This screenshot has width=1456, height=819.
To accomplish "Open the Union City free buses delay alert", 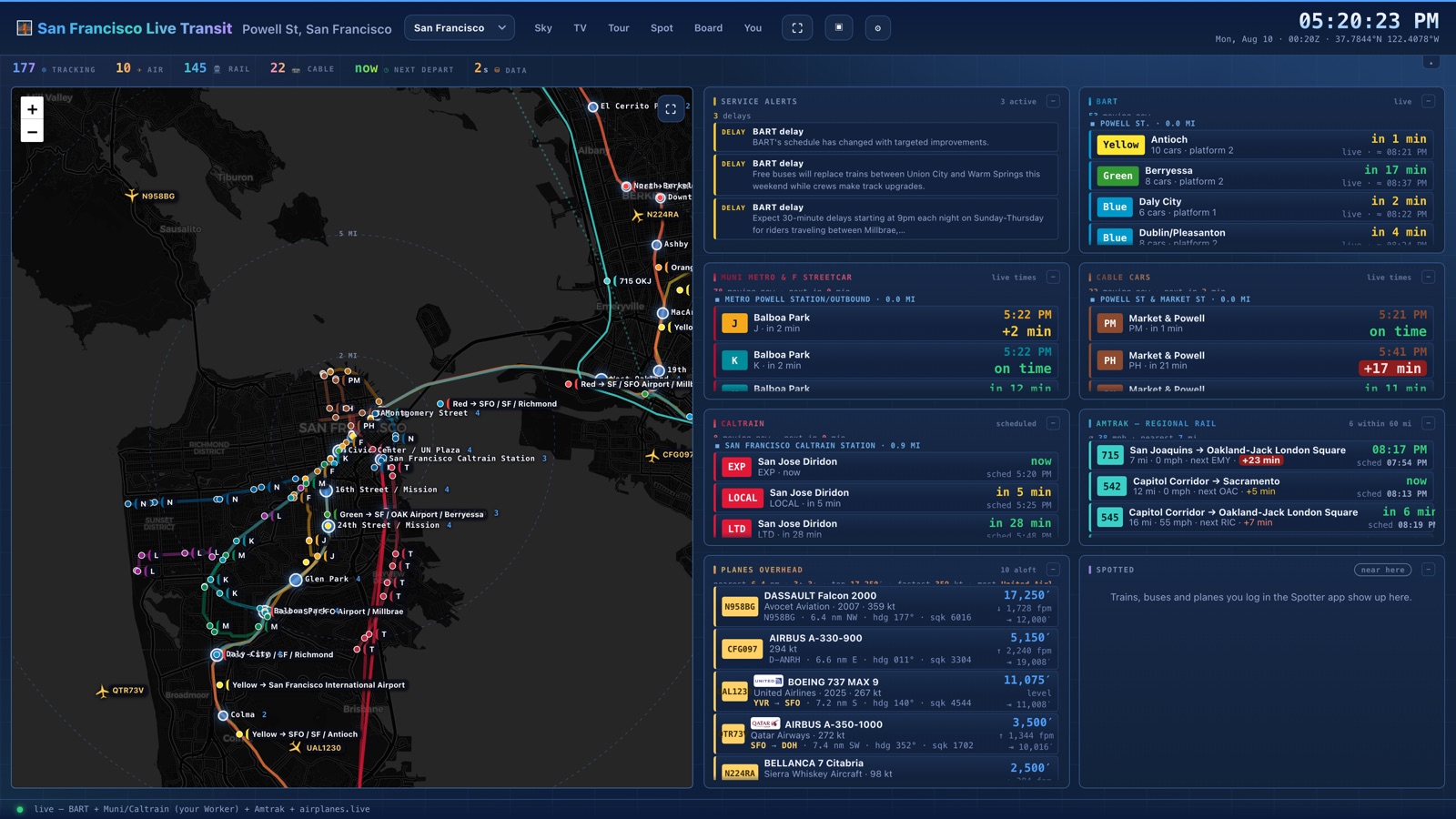I will [x=886, y=175].
